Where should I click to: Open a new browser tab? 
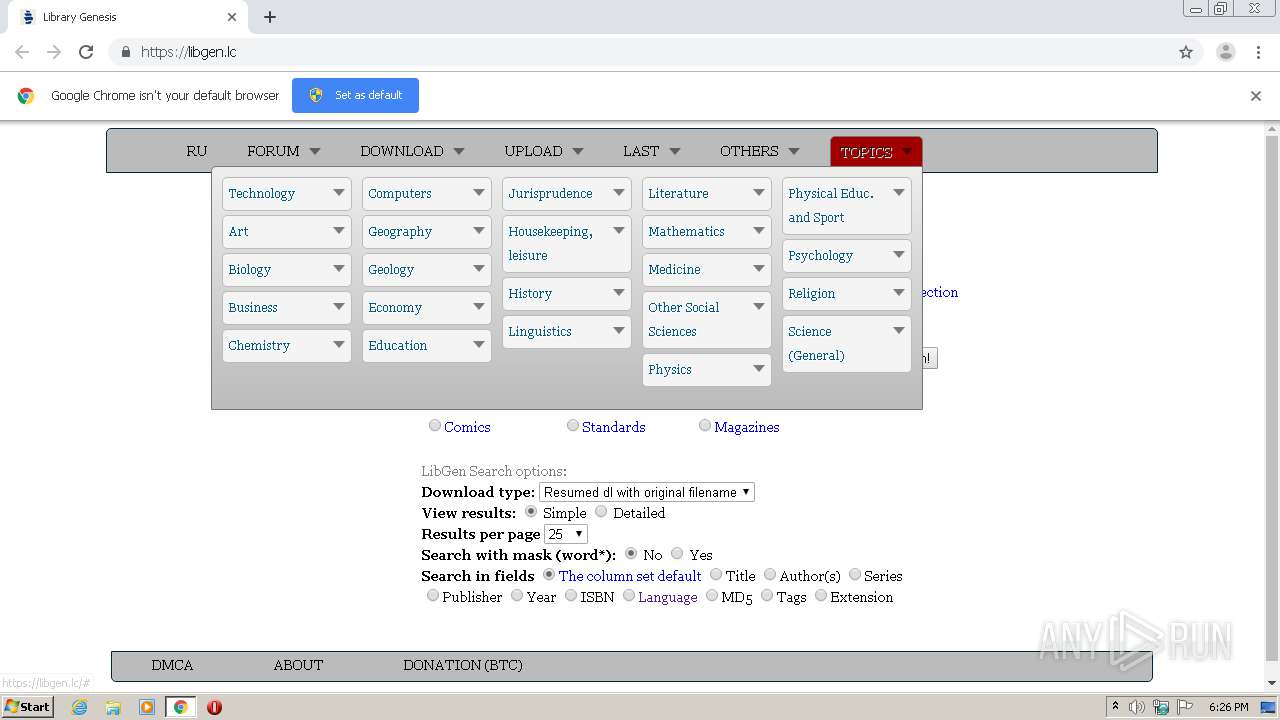(x=270, y=17)
